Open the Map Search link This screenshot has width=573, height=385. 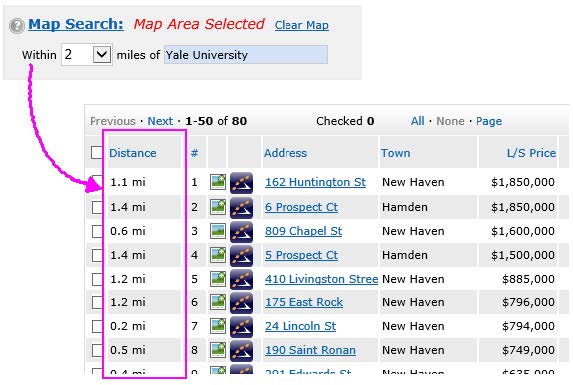click(x=76, y=24)
